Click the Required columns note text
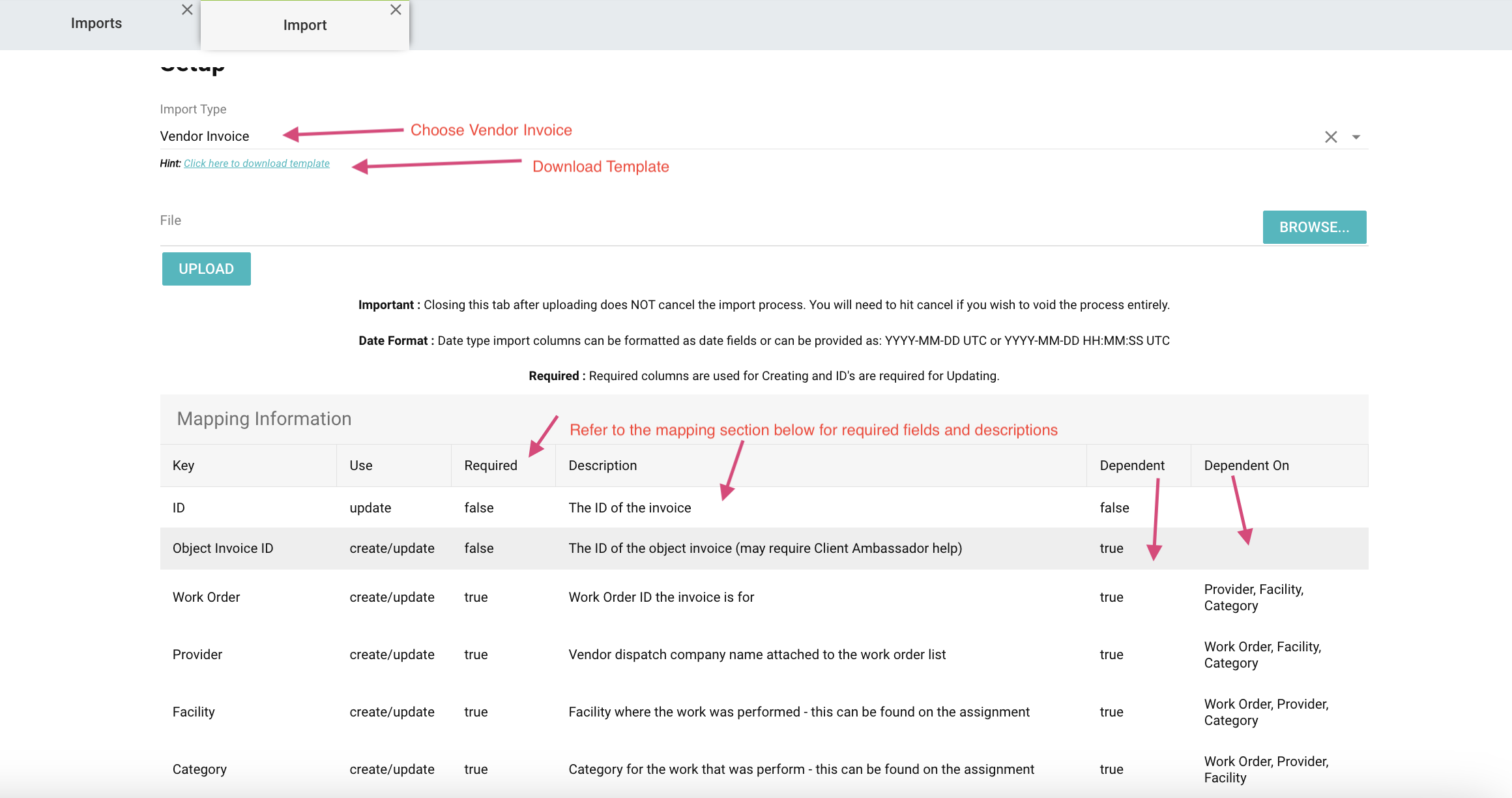This screenshot has width=1512, height=798. click(x=764, y=376)
